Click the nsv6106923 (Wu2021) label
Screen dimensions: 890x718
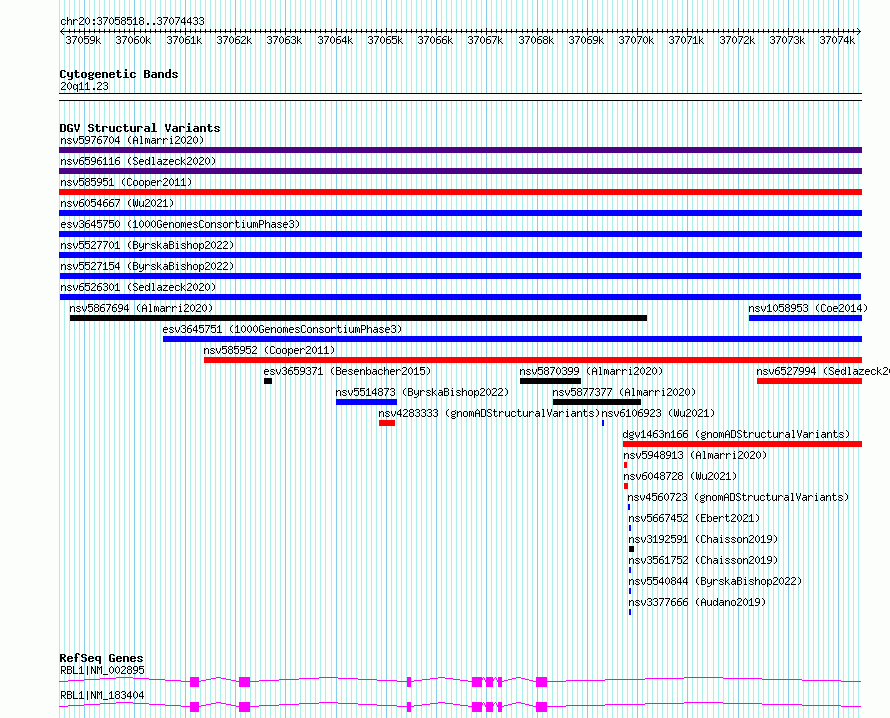pyautogui.click(x=658, y=413)
